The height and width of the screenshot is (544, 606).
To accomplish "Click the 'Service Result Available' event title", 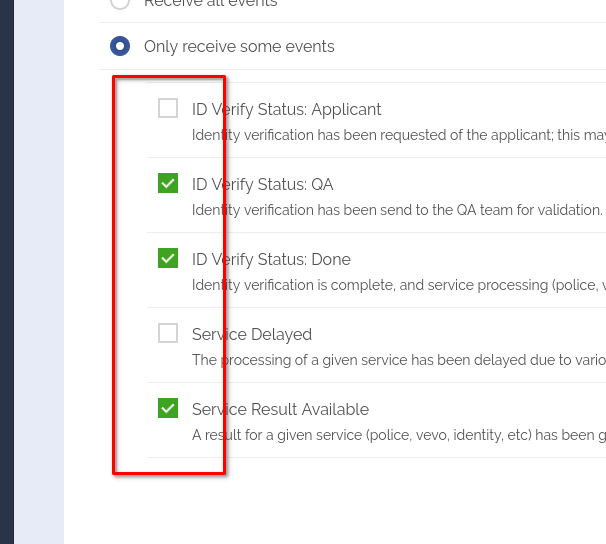I will click(280, 410).
